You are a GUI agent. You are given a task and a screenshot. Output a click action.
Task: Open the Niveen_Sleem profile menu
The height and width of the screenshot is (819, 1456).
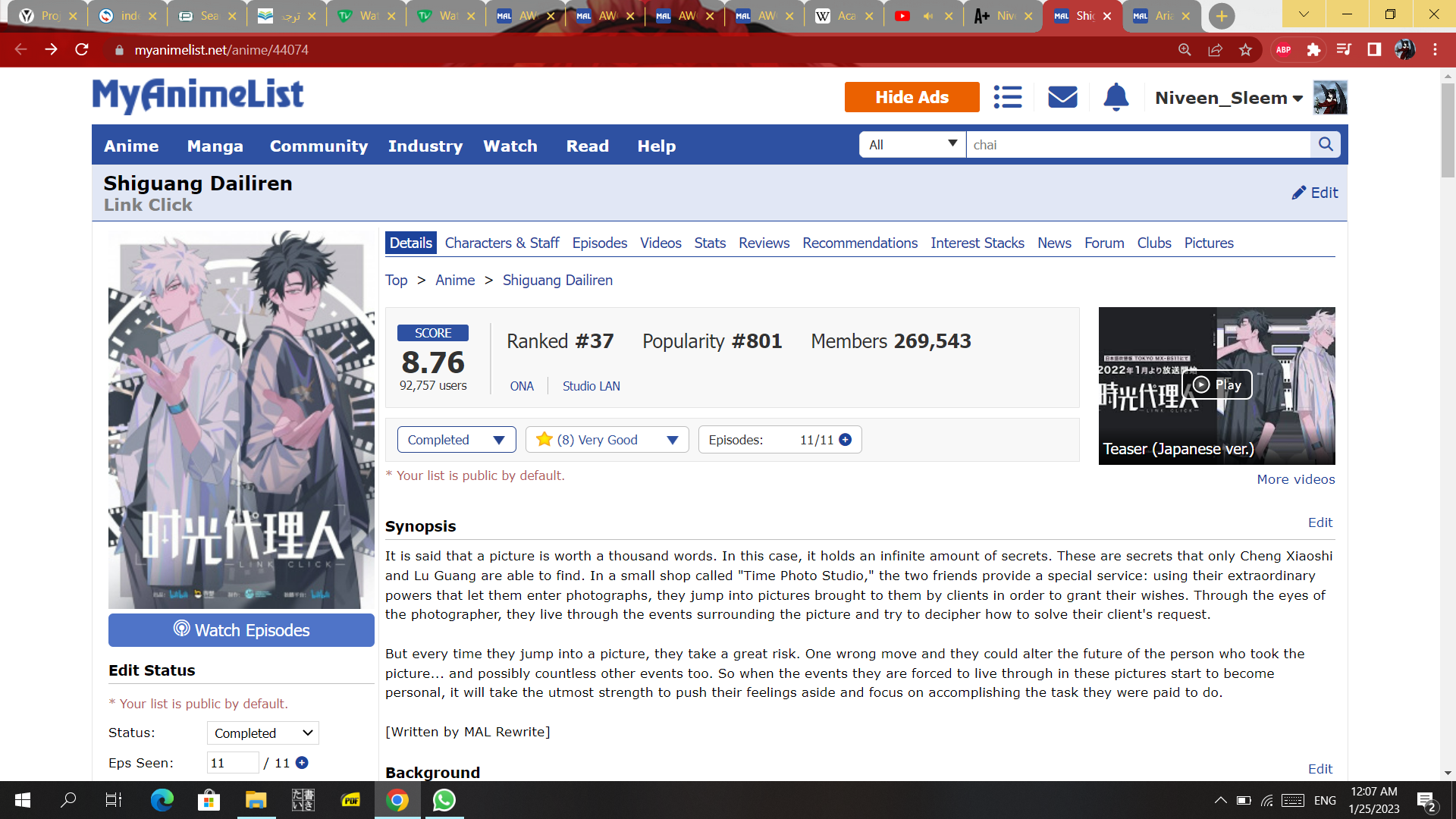pyautogui.click(x=1228, y=98)
